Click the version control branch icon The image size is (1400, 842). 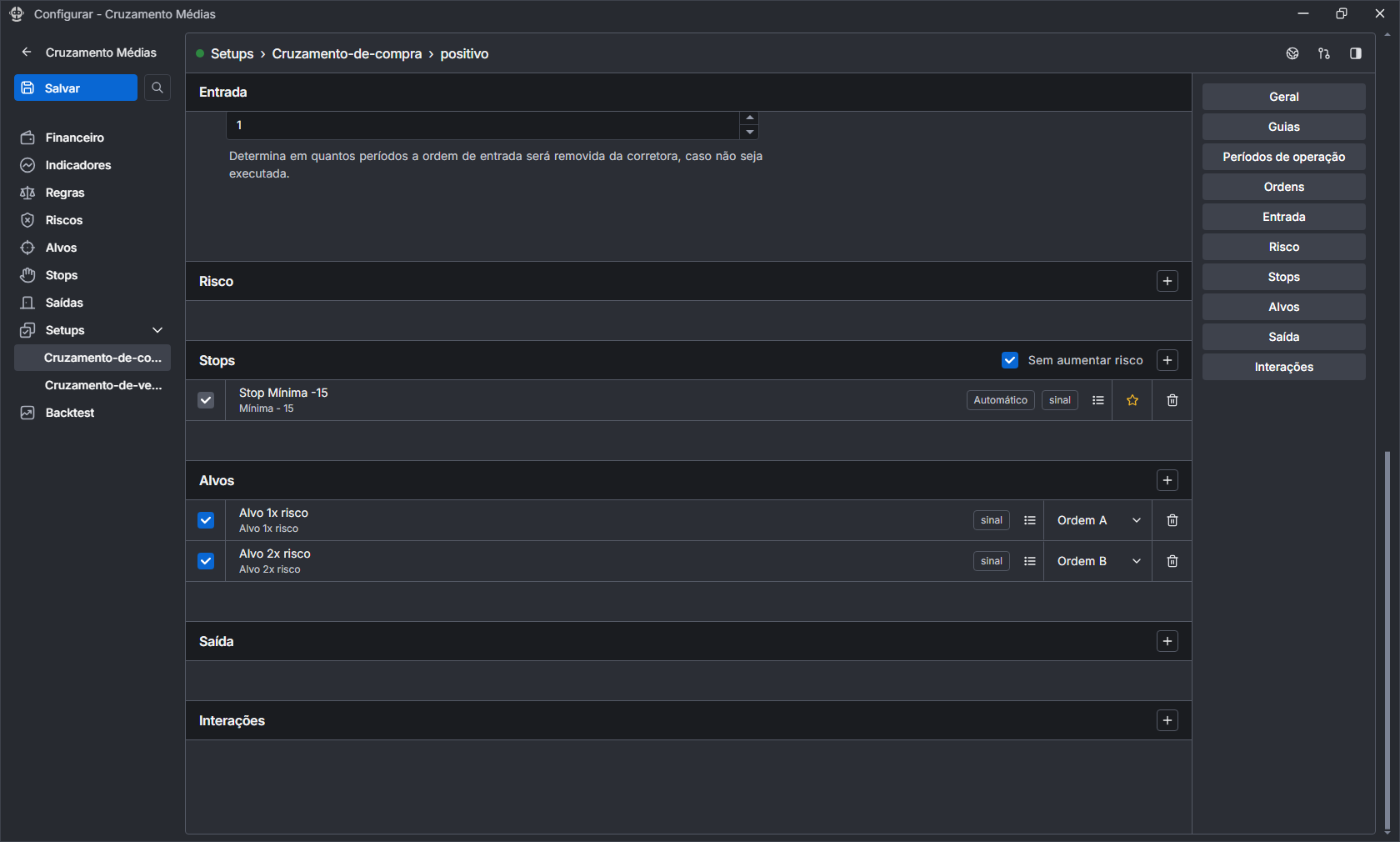tap(1324, 53)
